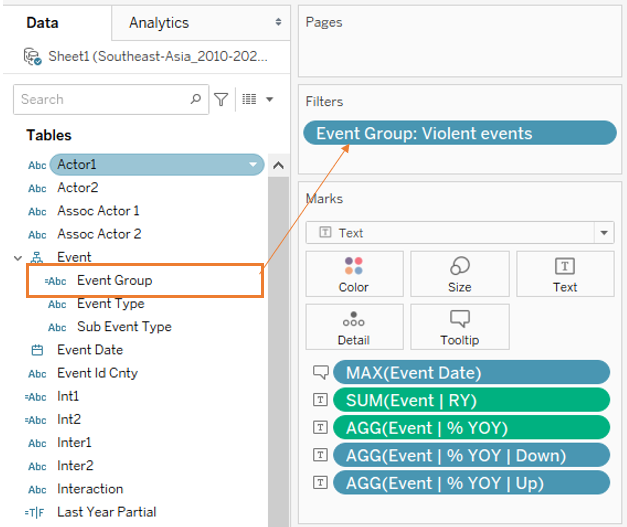This screenshot has height=527, width=627.
Task: Click the scroll up arrow in Tables list
Action: point(278,166)
